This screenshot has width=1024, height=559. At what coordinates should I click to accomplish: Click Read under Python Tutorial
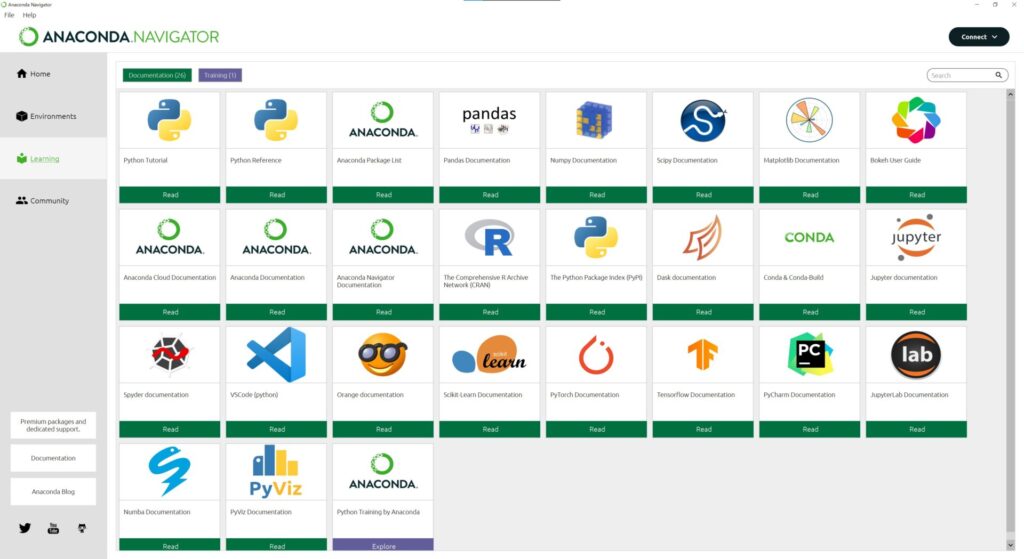pyautogui.click(x=170, y=195)
